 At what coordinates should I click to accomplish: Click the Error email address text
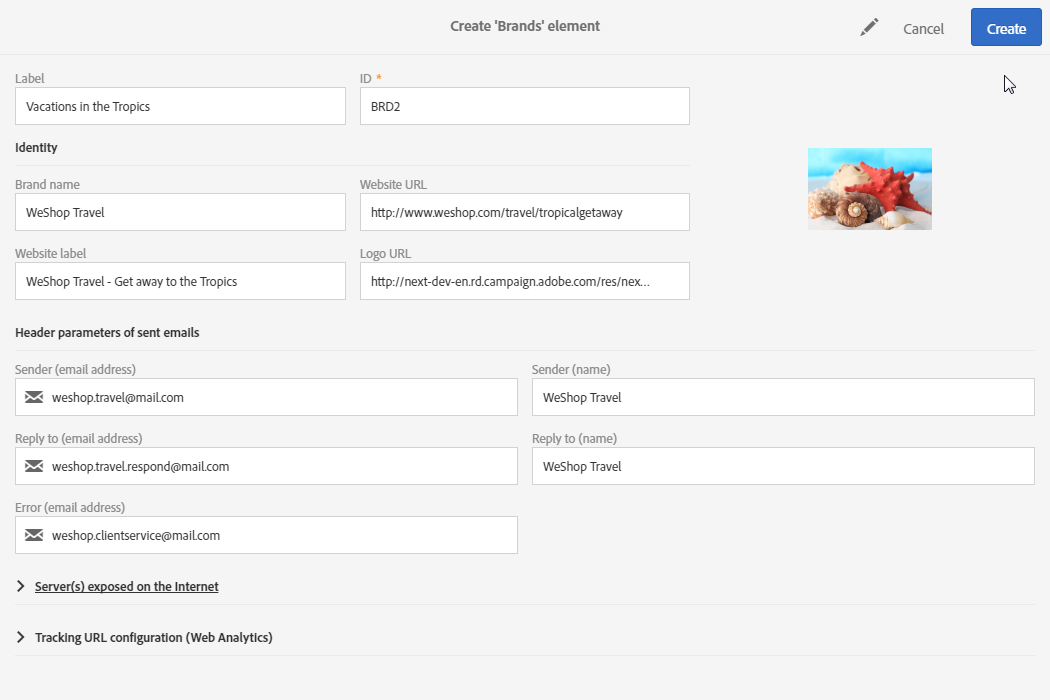pyautogui.click(x=136, y=535)
